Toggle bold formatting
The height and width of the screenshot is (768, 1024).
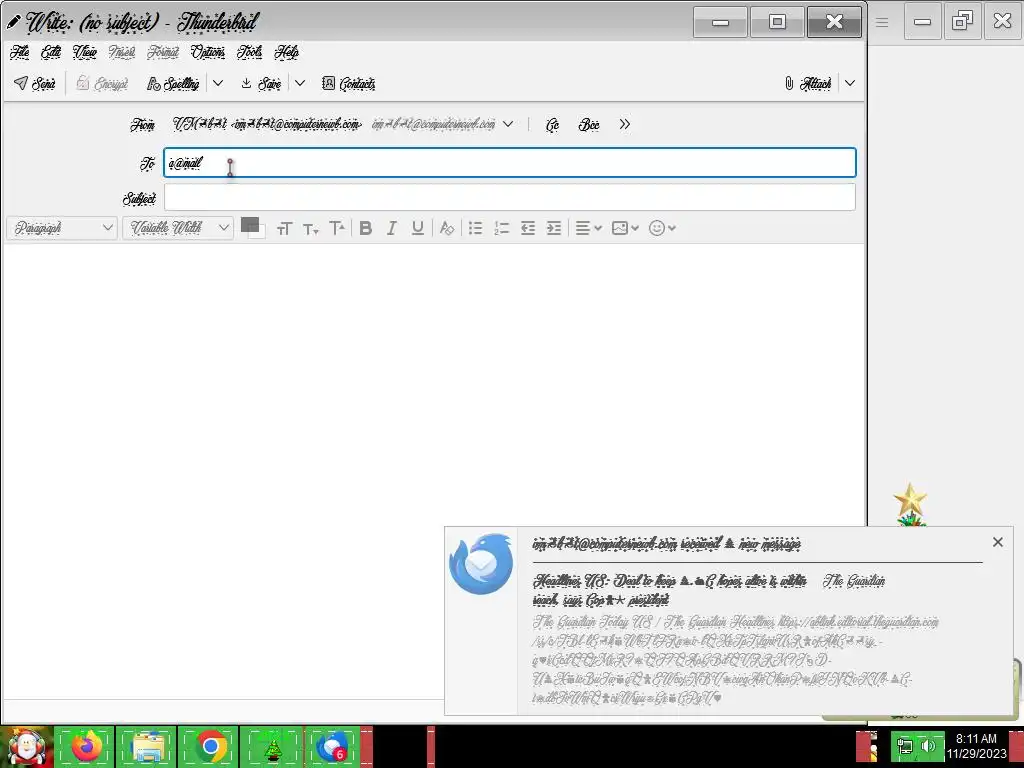click(x=366, y=228)
